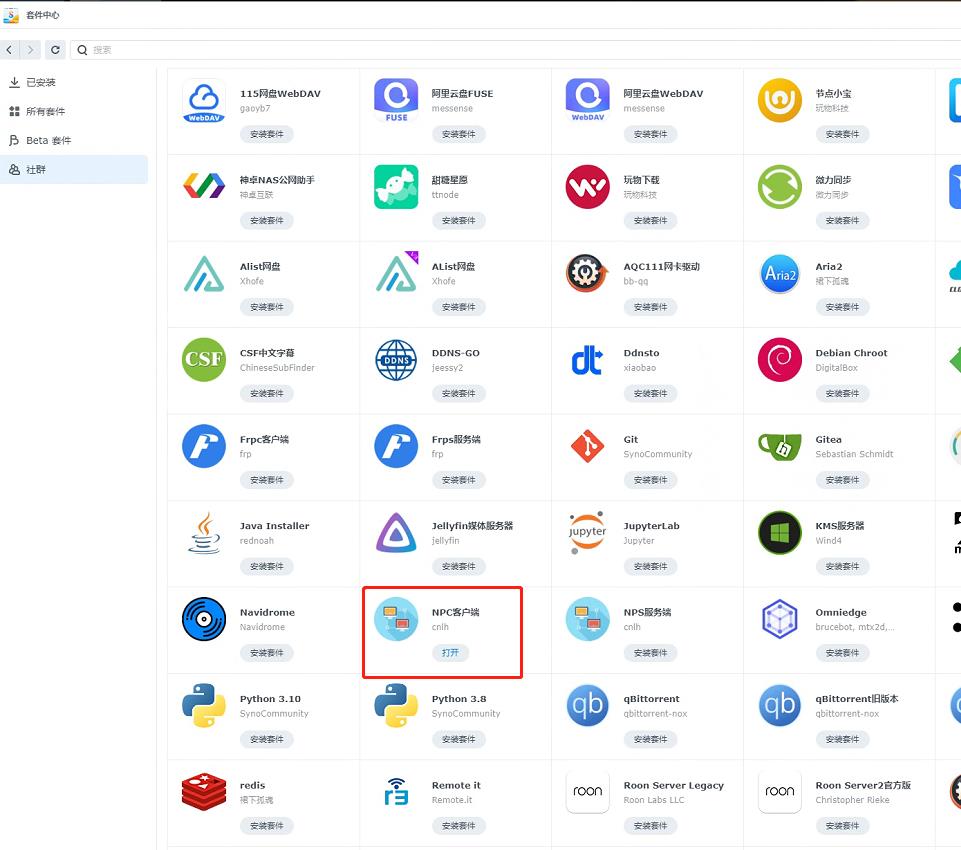Click 安装套件 under DDNS-GO
This screenshot has width=961, height=850.
[459, 393]
